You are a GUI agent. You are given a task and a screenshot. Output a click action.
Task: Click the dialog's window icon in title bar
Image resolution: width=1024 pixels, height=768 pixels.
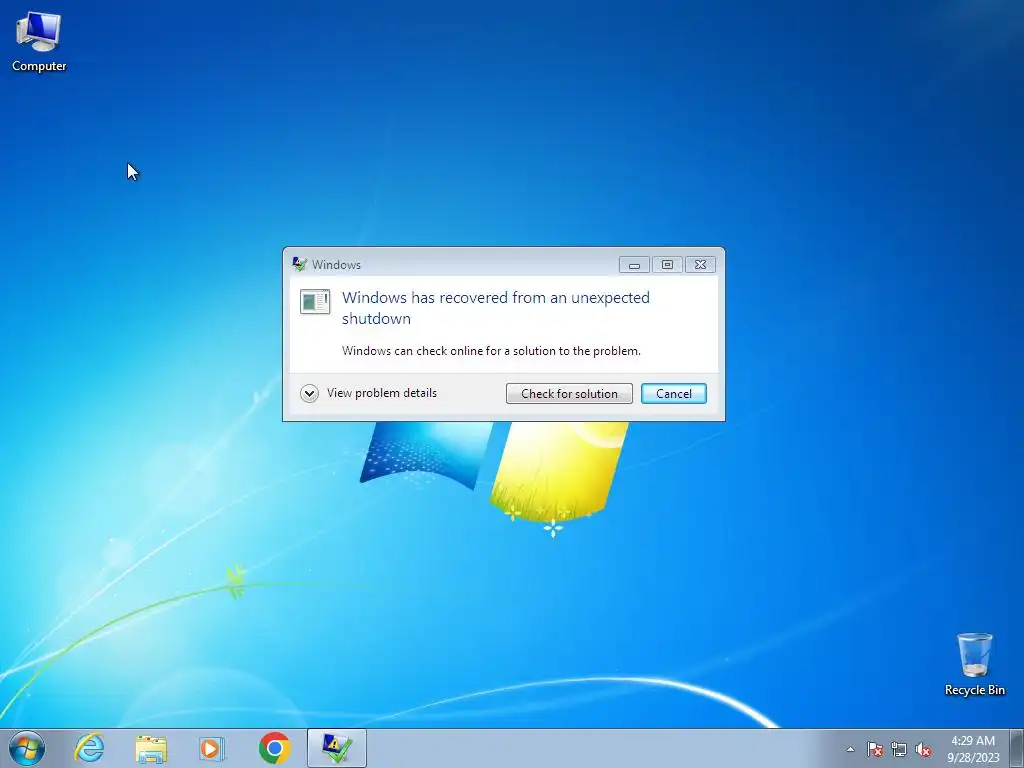(299, 264)
